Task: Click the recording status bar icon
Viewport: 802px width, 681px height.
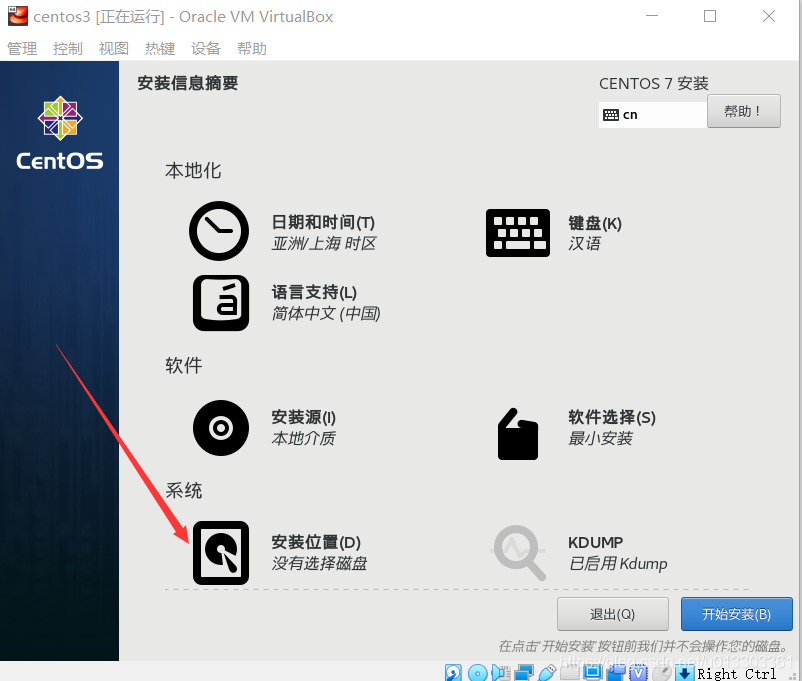Action: point(615,673)
